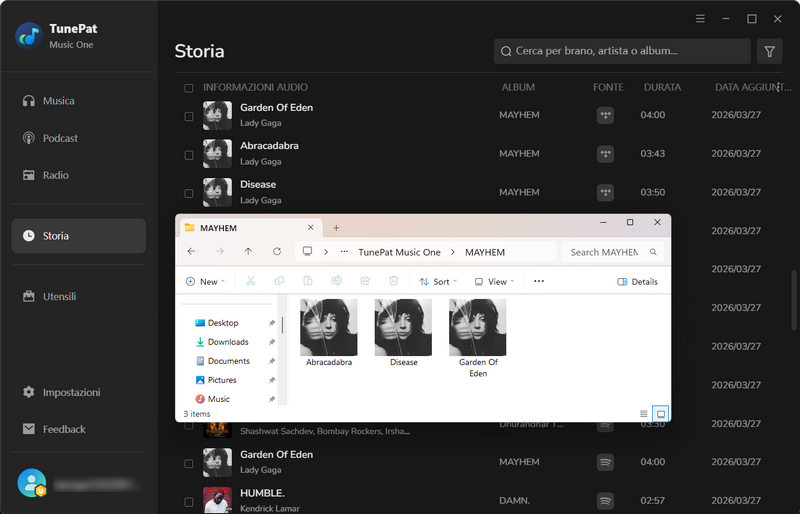Click album art of Abracadabra in Storia list

217,154
